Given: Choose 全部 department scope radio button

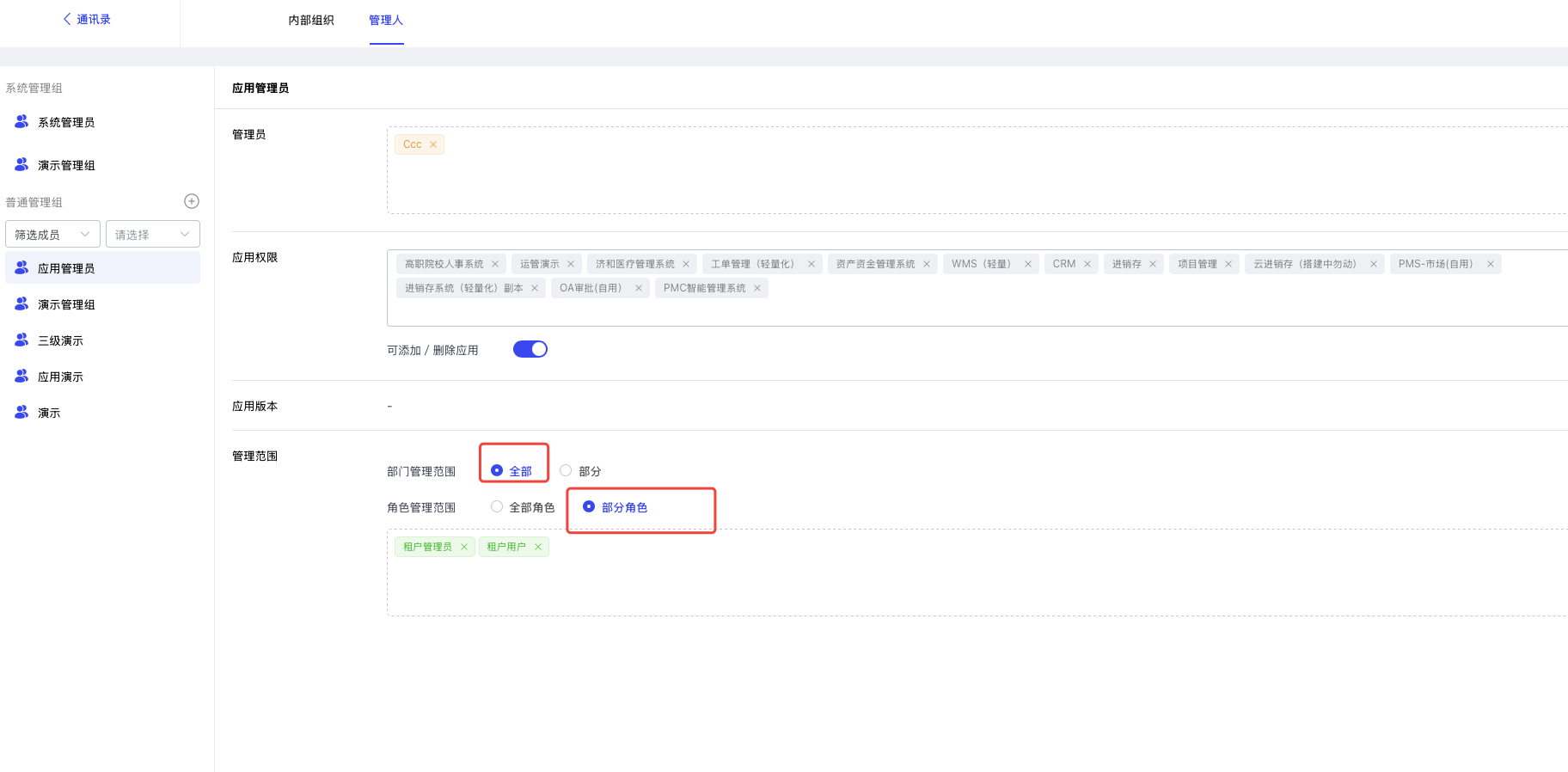Looking at the screenshot, I should (497, 470).
